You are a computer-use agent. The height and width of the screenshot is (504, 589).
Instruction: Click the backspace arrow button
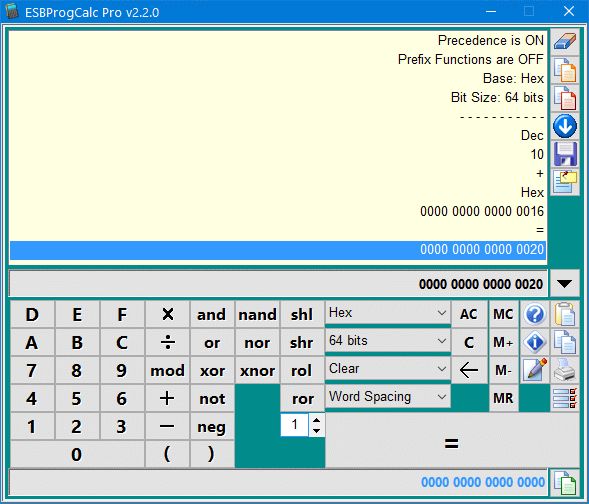469,370
